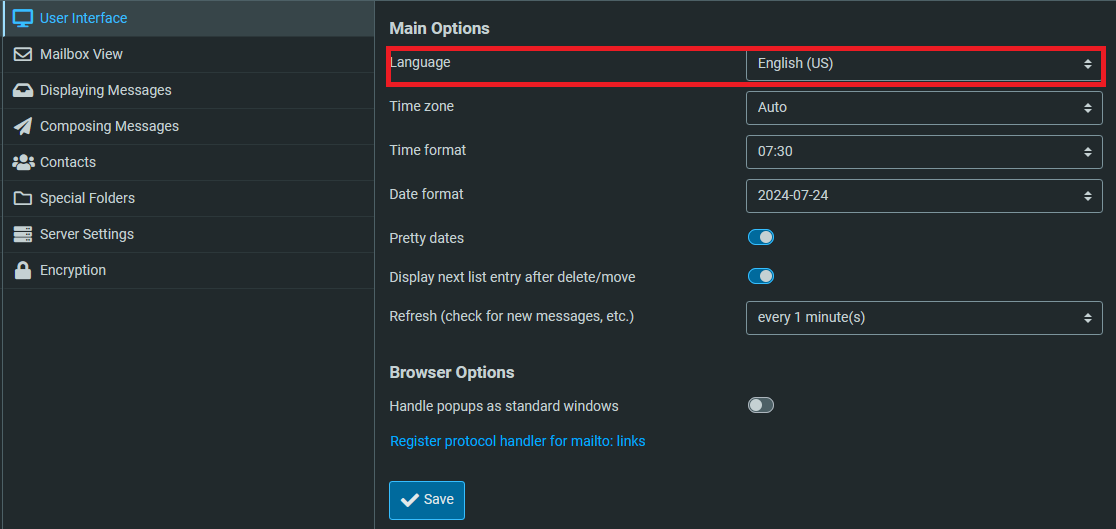Open the Time format selector
1116x529 pixels.
pos(924,151)
